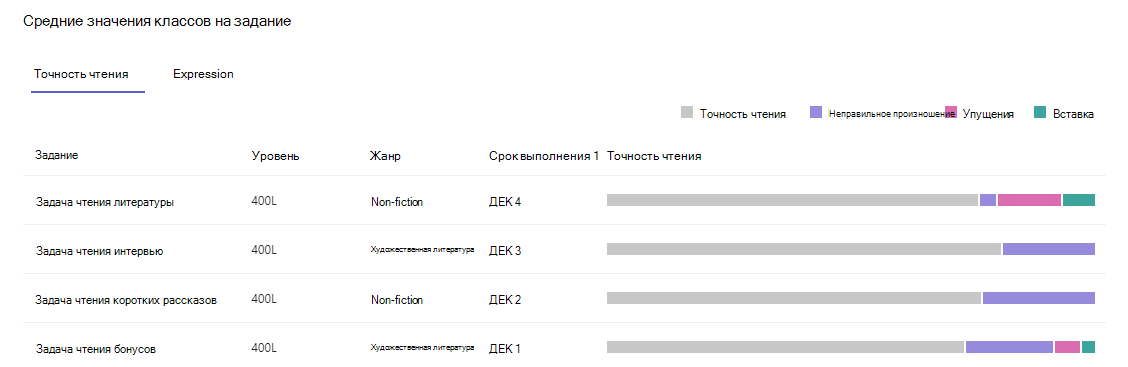Click teal insertion segment in литературы row
This screenshot has height=367, width=1128.
(x=1079, y=200)
